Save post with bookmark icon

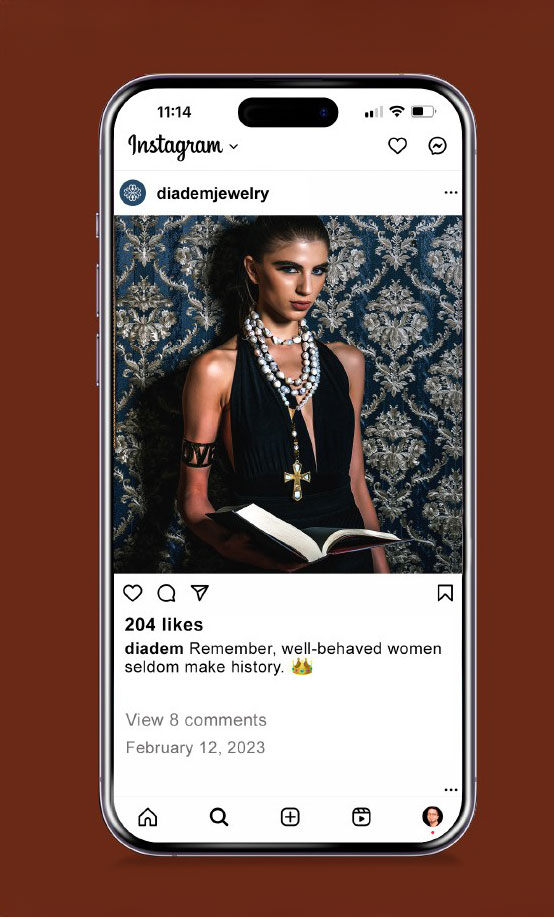tap(445, 593)
